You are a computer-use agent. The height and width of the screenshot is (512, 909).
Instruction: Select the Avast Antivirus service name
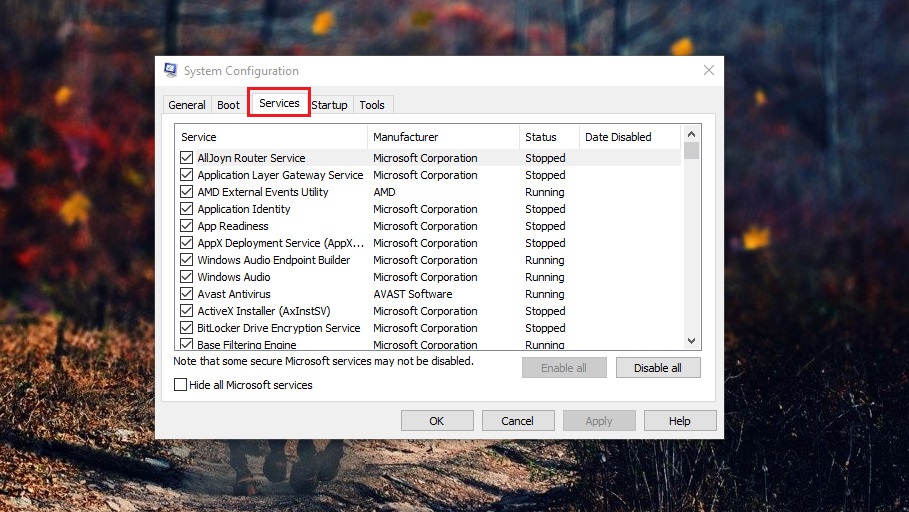tap(234, 294)
